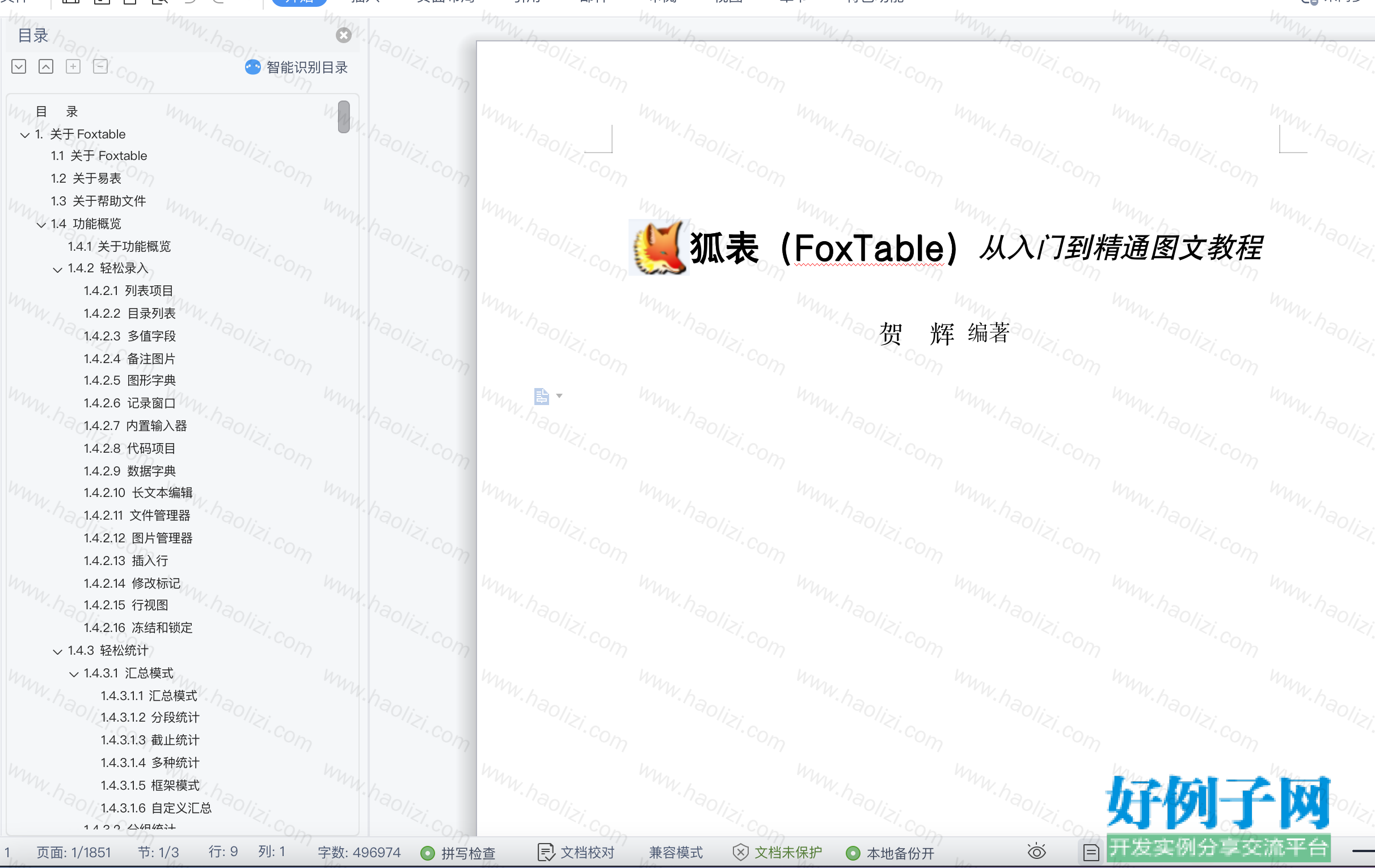Open word count 字数: 496974

coord(359,852)
